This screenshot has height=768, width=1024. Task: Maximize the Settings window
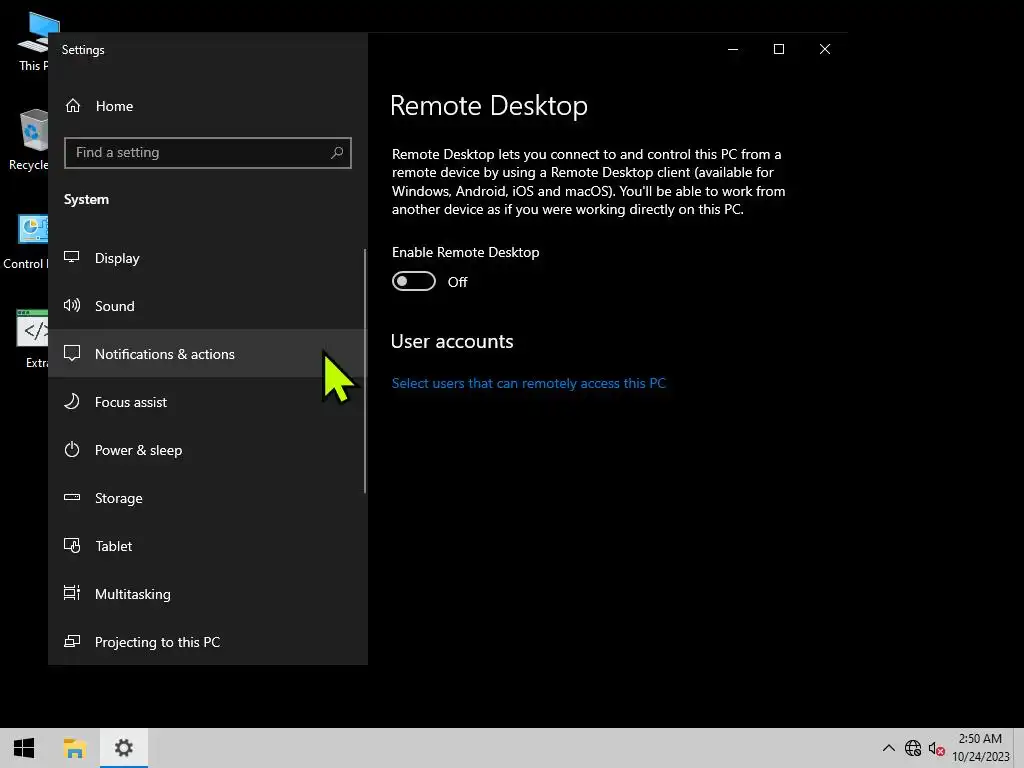coord(778,49)
